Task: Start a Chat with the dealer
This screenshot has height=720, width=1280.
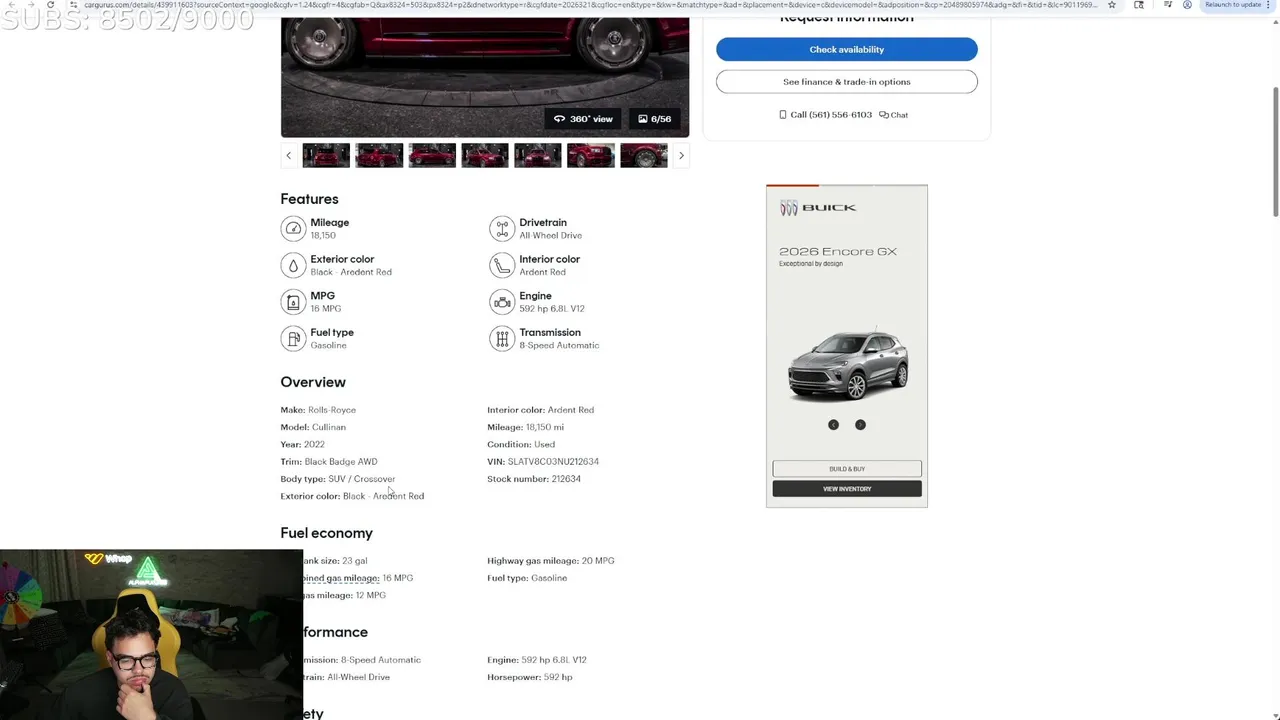Action: tap(894, 115)
